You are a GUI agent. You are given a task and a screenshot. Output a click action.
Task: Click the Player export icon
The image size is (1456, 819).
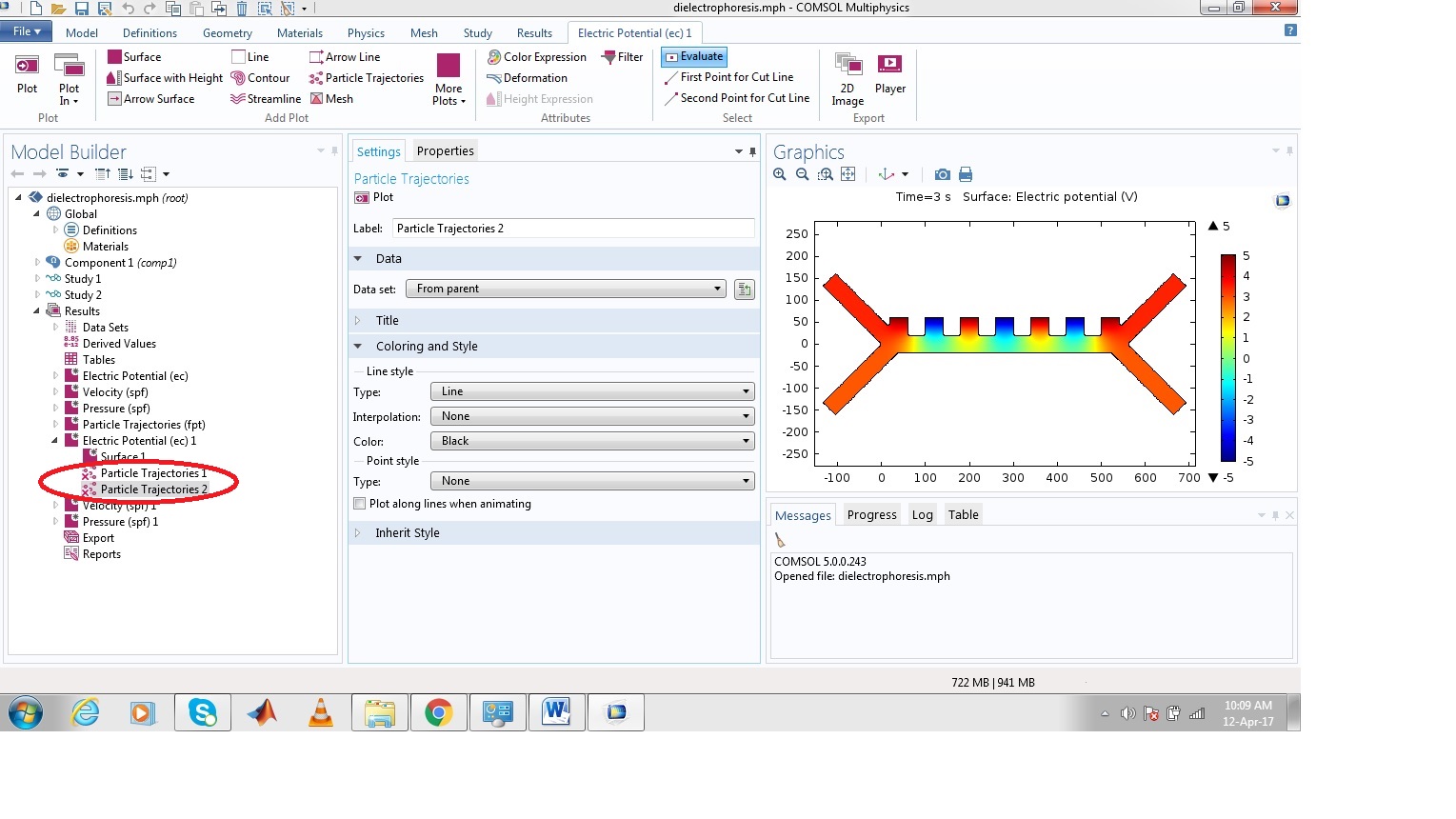tap(889, 74)
